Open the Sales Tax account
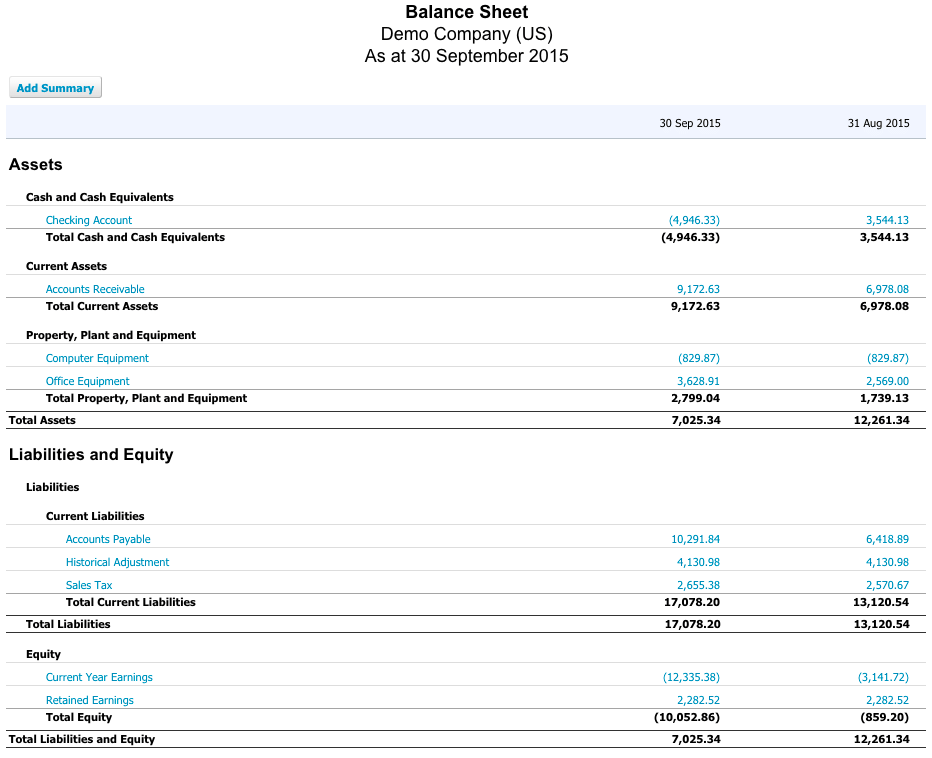The width and height of the screenshot is (932, 758). [88, 585]
